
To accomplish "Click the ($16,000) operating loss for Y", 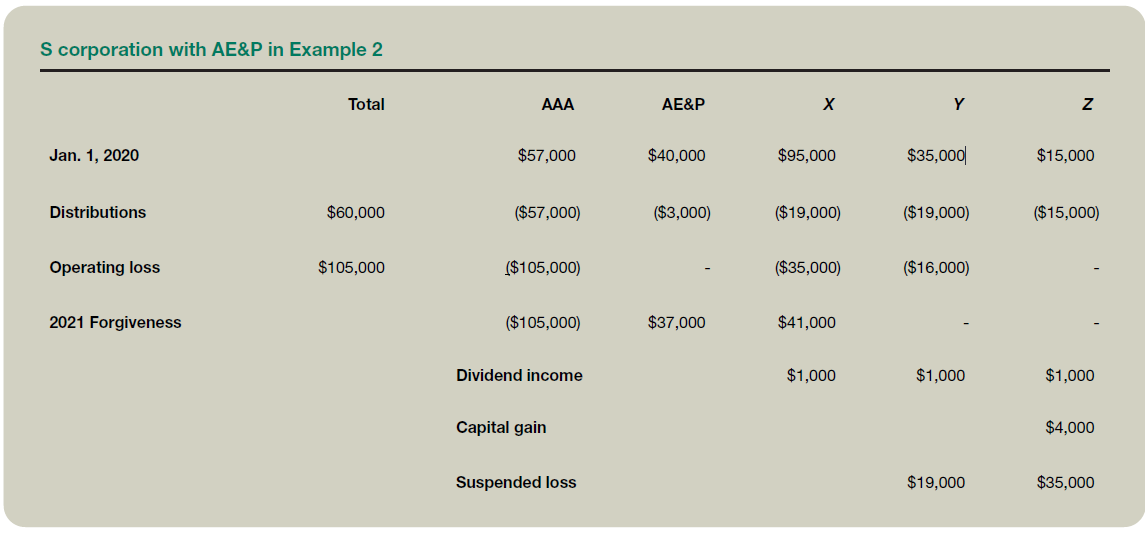I will [936, 267].
